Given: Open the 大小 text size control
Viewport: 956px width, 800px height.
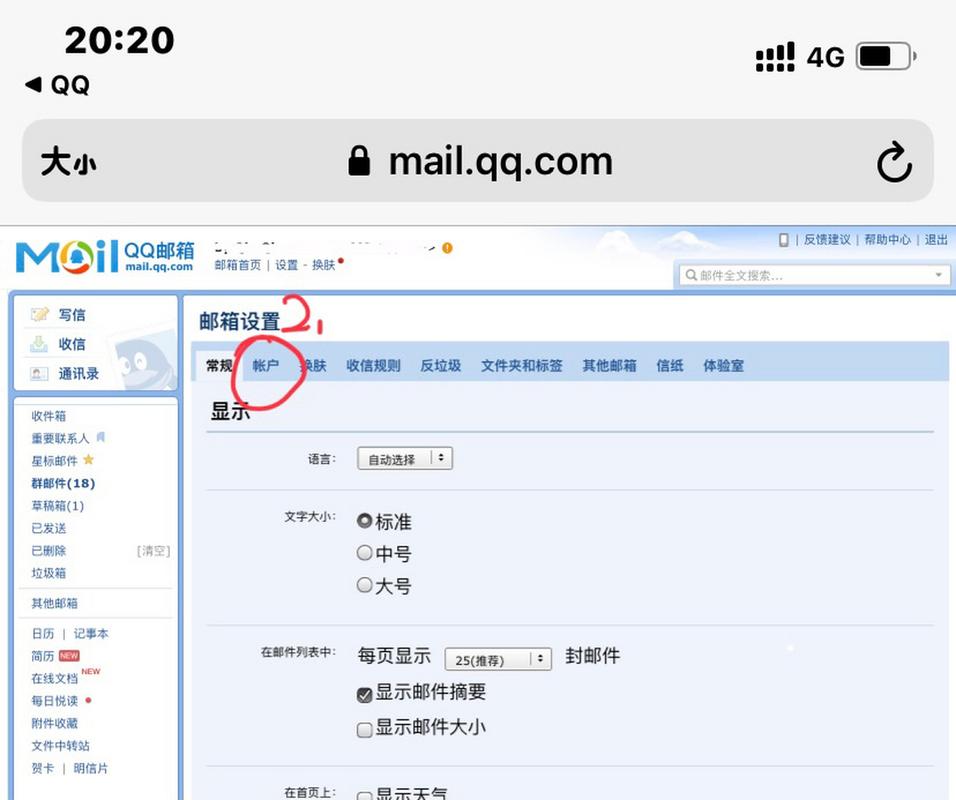Looking at the screenshot, I should (68, 162).
